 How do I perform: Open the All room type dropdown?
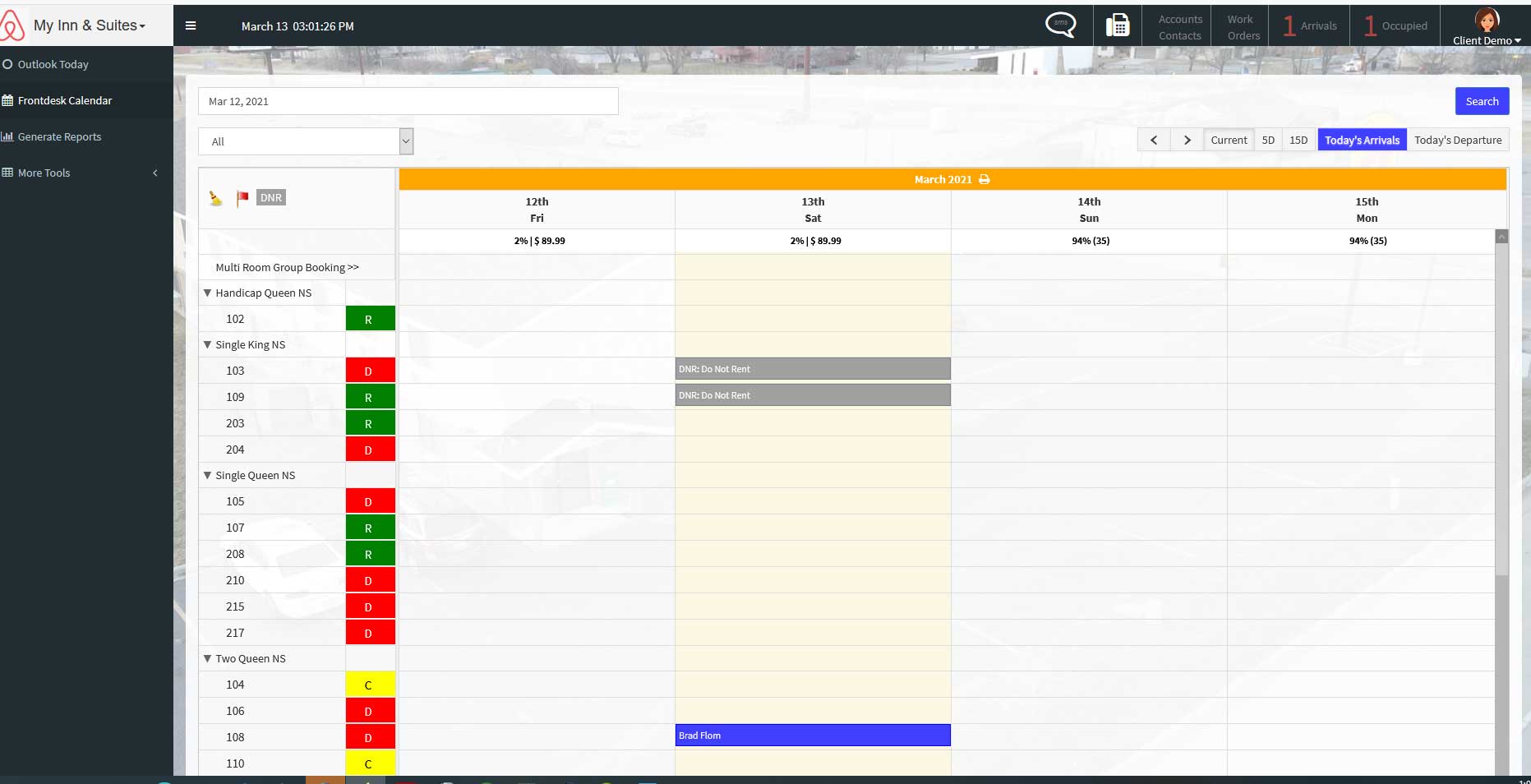click(x=306, y=141)
